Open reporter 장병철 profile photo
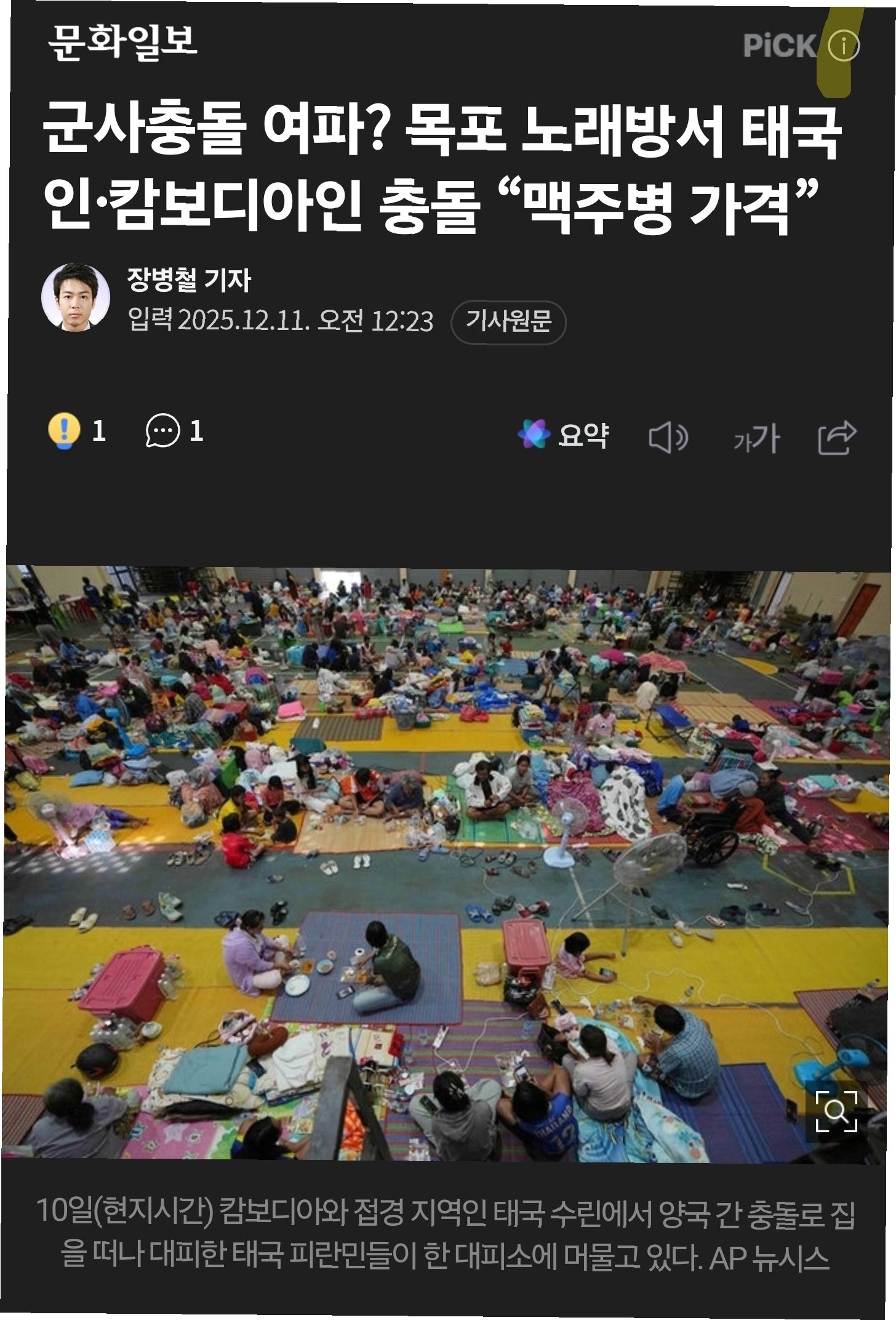This screenshot has height=1320, width=896. click(76, 297)
